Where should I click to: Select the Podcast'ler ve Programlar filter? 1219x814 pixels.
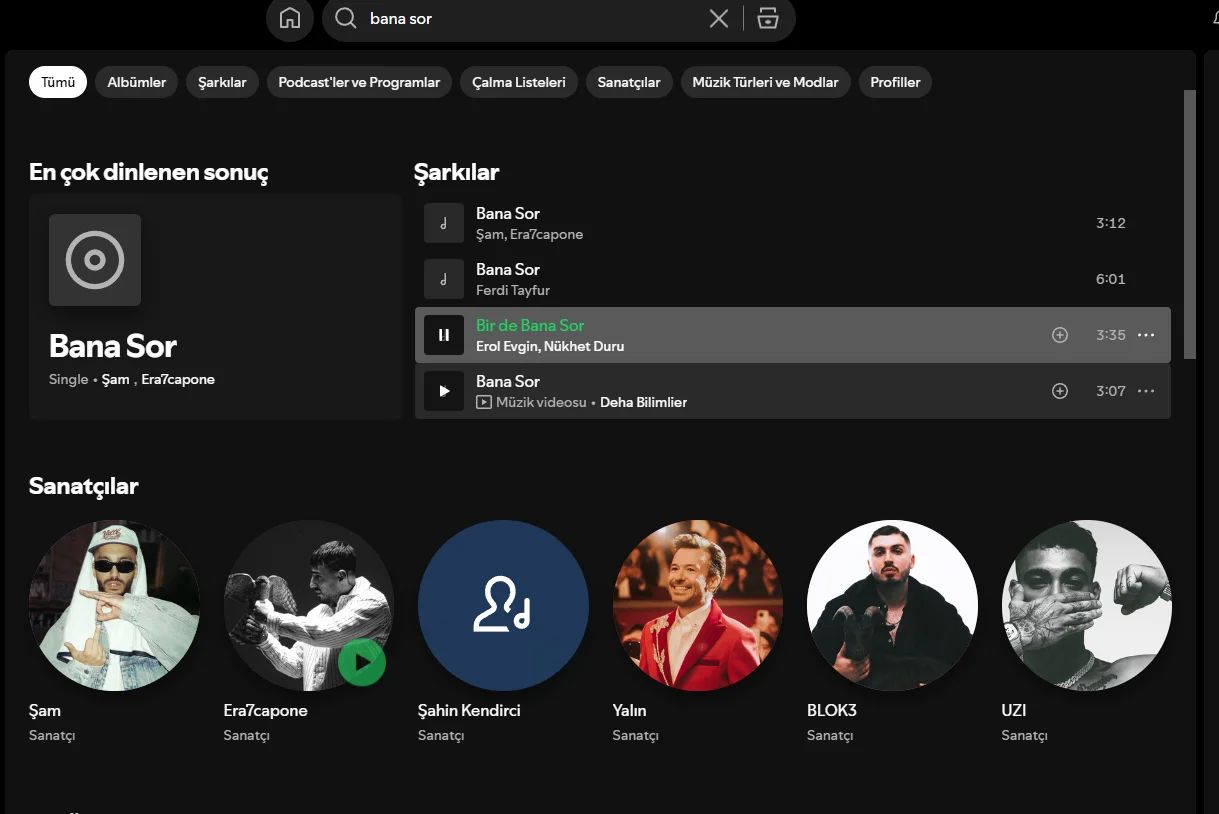[x=359, y=82]
